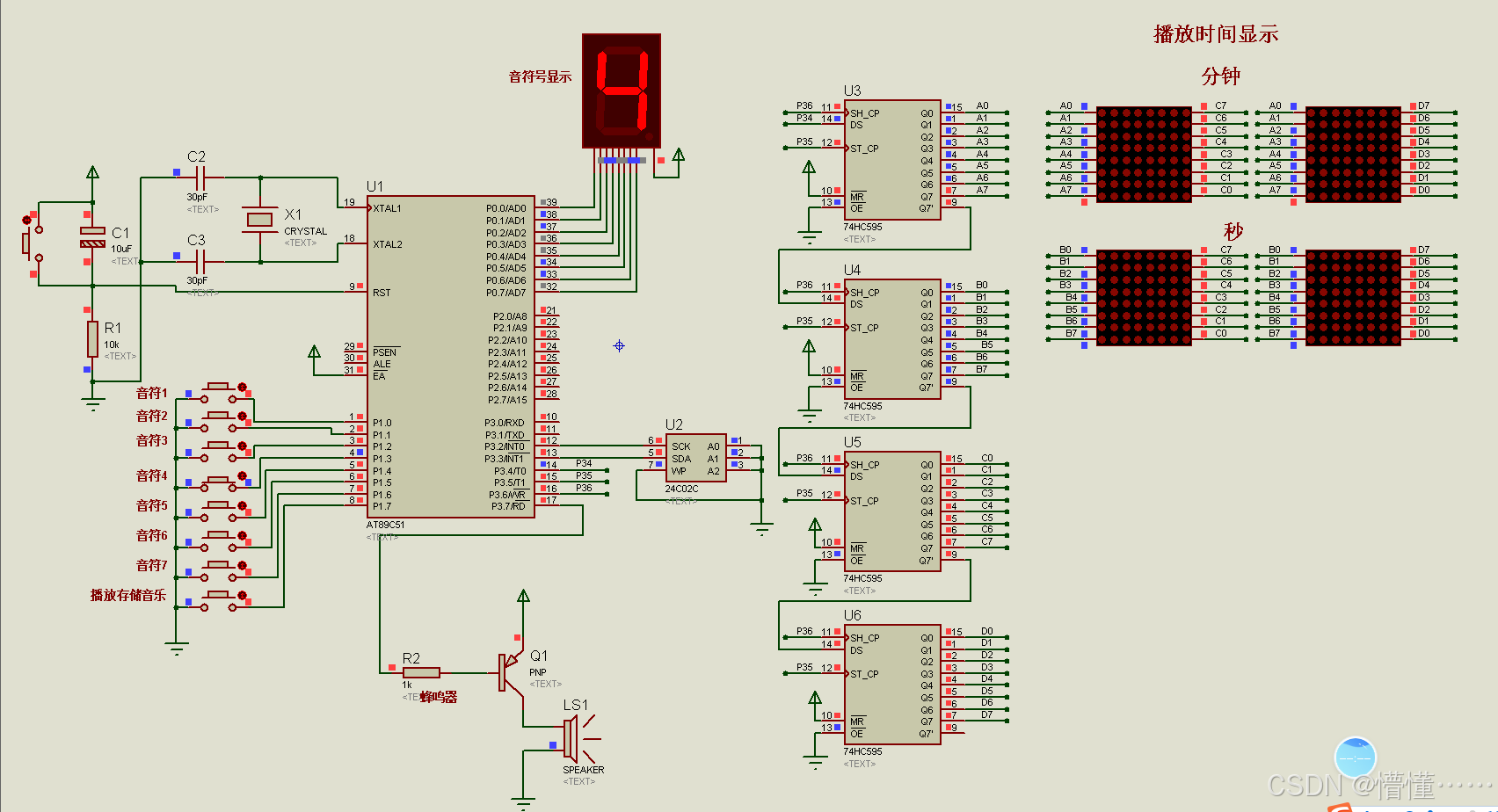
Task: Select the X1 crystal component
Action: click(x=259, y=219)
